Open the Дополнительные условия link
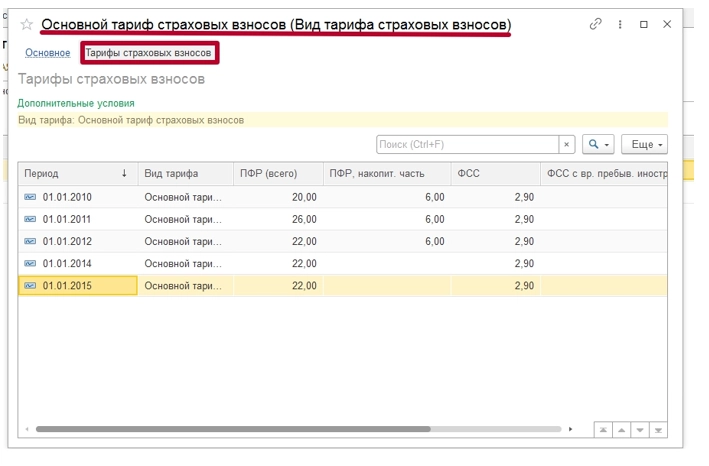This screenshot has width=709, height=466. [x=76, y=103]
